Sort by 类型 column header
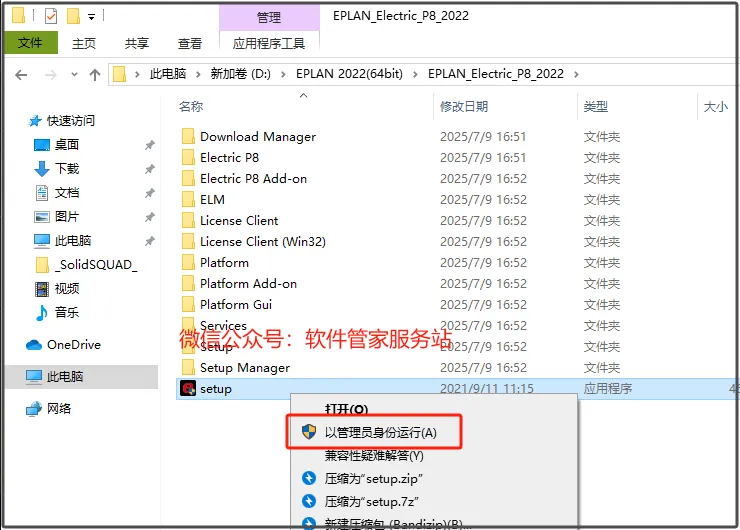This screenshot has width=740, height=530. [x=596, y=107]
